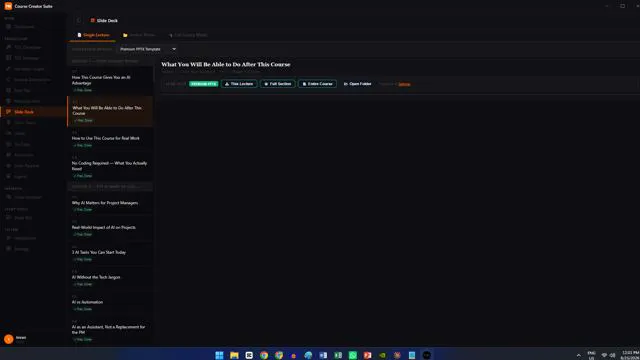Open PowerPoint from the taskbar

point(367,355)
